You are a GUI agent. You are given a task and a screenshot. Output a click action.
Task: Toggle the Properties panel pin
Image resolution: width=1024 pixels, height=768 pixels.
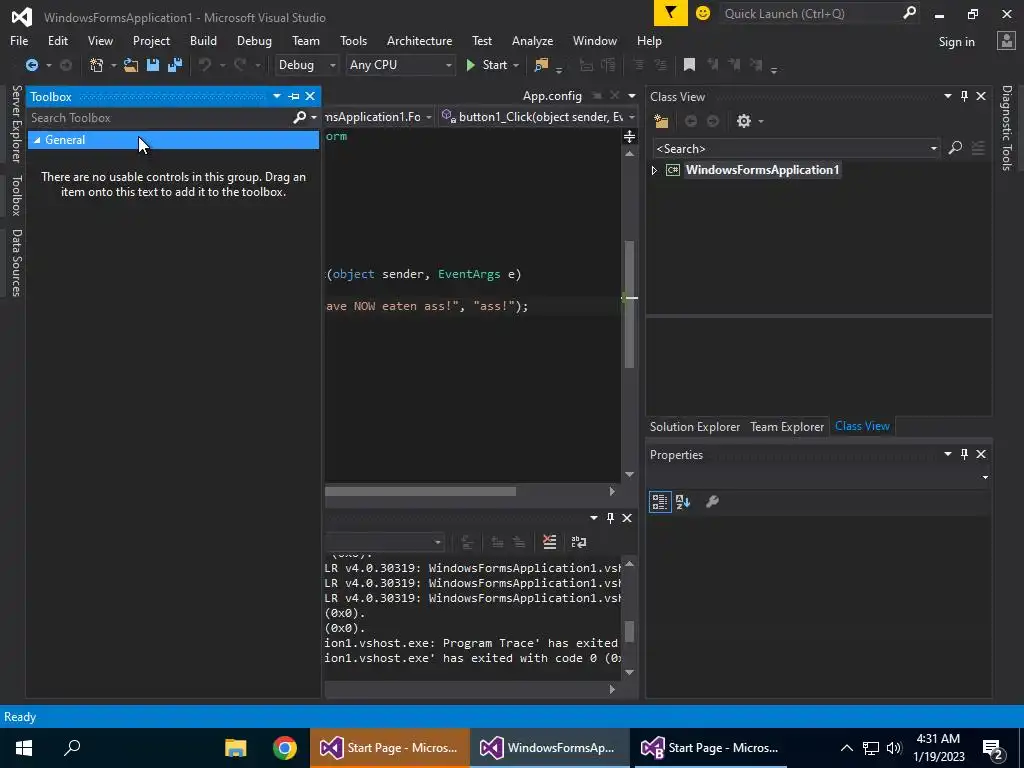[x=965, y=454]
